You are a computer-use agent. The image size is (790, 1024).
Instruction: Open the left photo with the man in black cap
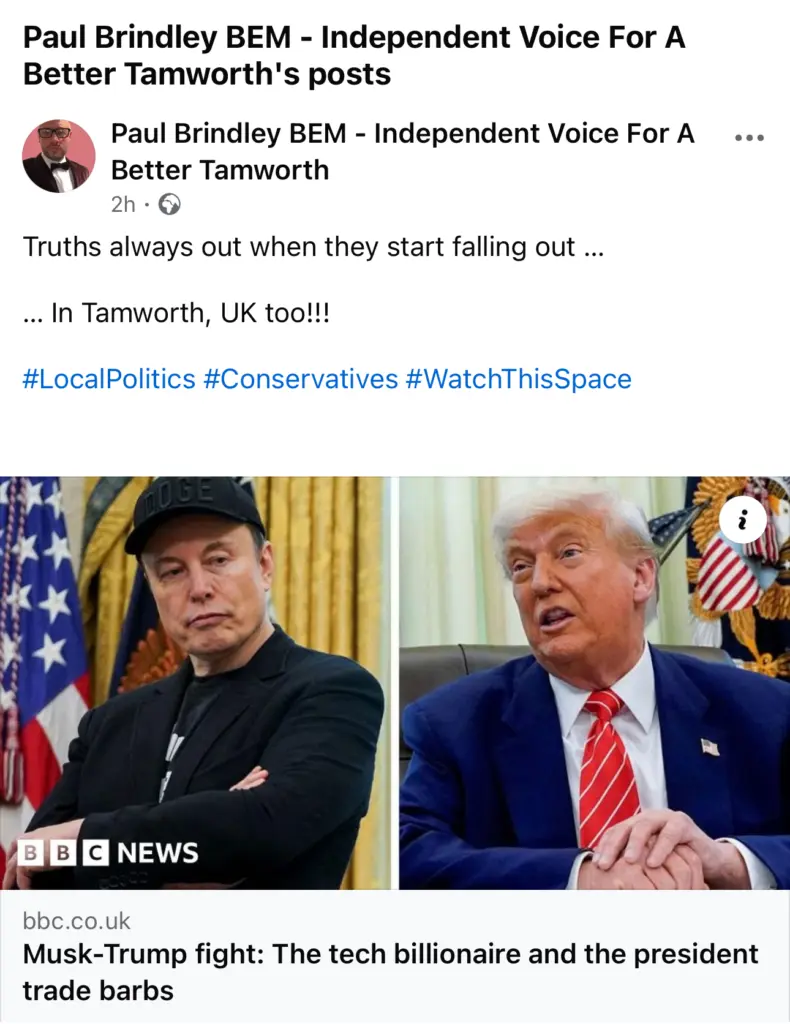pos(194,683)
